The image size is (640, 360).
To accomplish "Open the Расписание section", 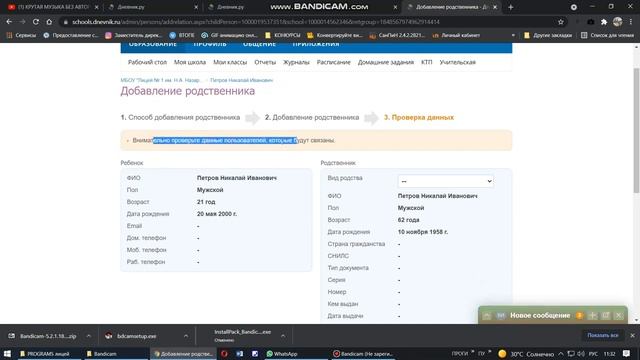I will pos(333,62).
